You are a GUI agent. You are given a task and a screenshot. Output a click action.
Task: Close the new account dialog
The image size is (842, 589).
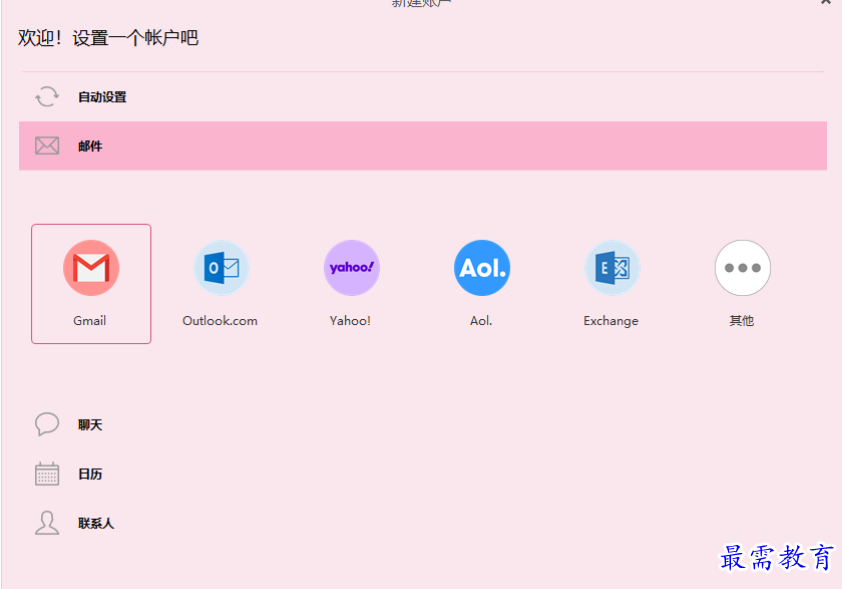tap(826, 2)
